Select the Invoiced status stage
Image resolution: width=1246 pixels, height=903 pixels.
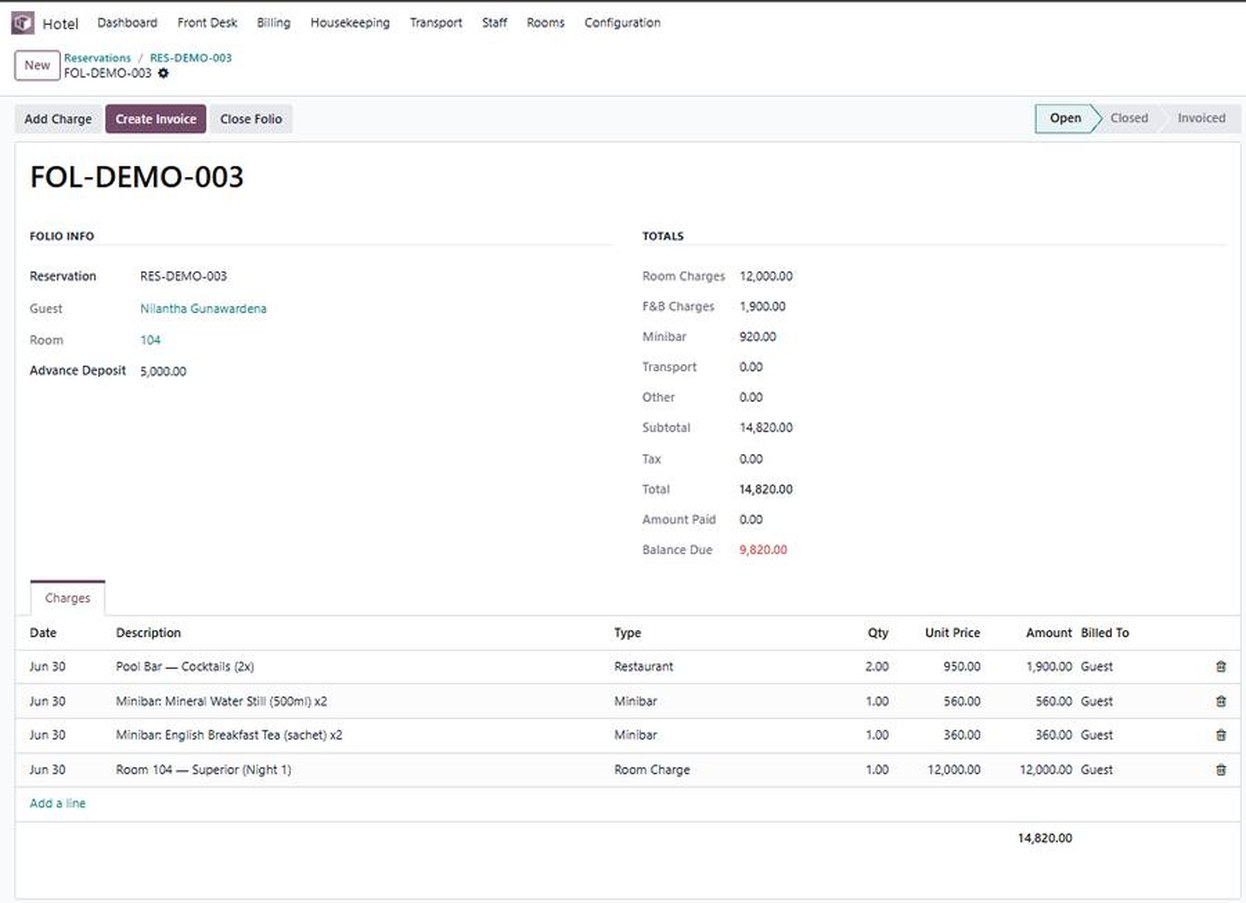1201,118
